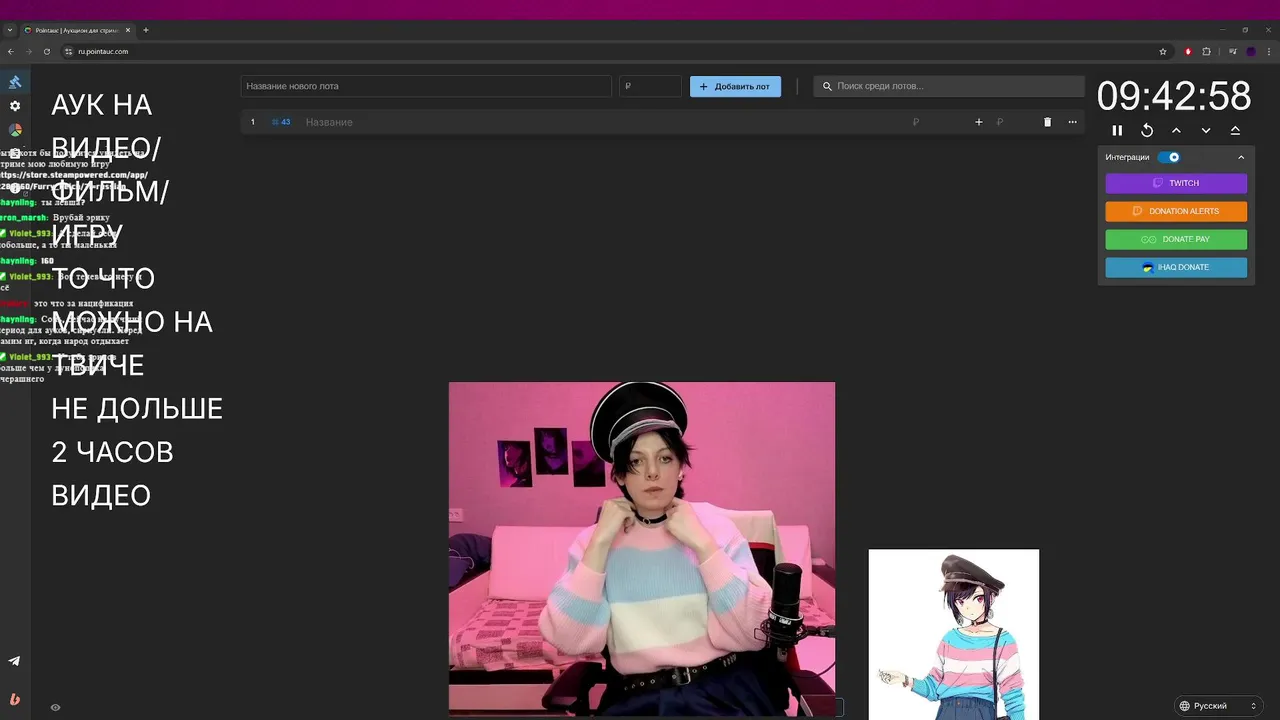Open the Telegram link icon in sidebar
This screenshot has height=720, width=1280.
[14, 661]
